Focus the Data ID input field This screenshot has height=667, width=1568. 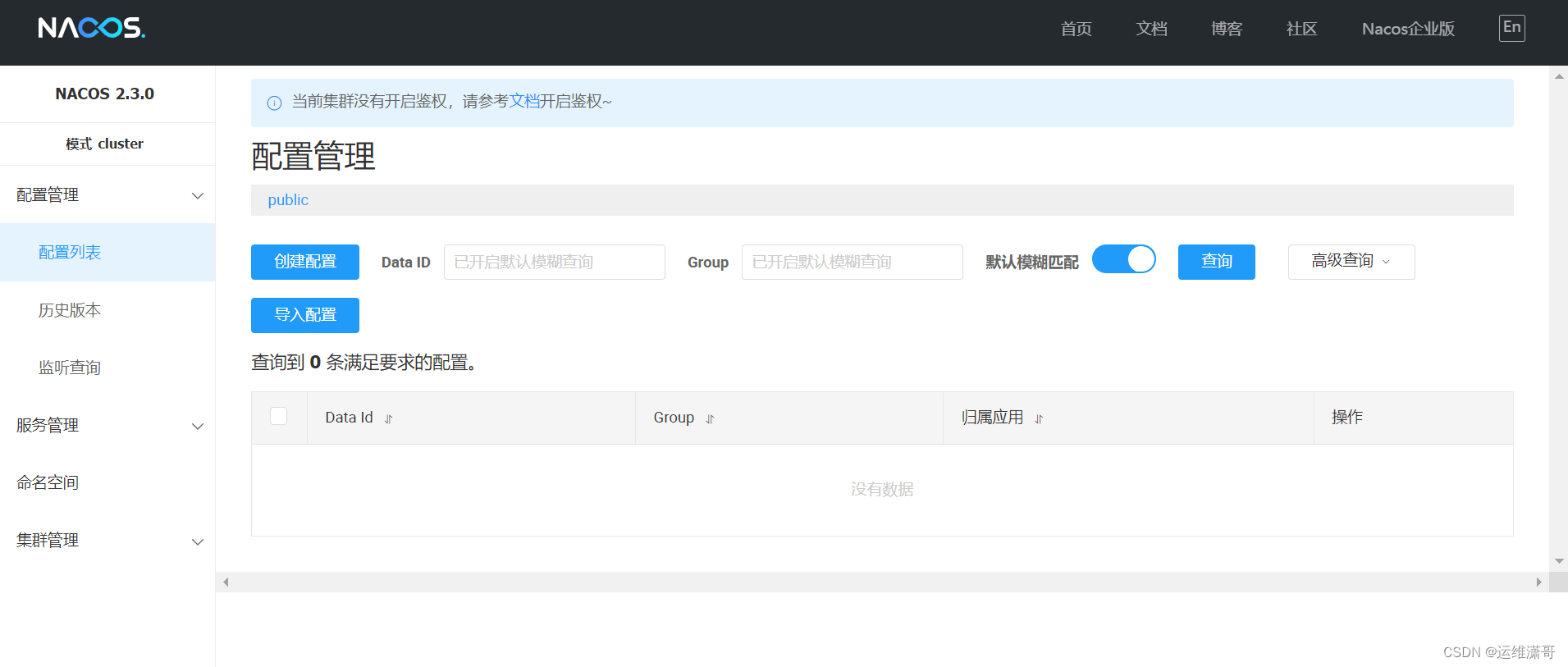tap(555, 262)
